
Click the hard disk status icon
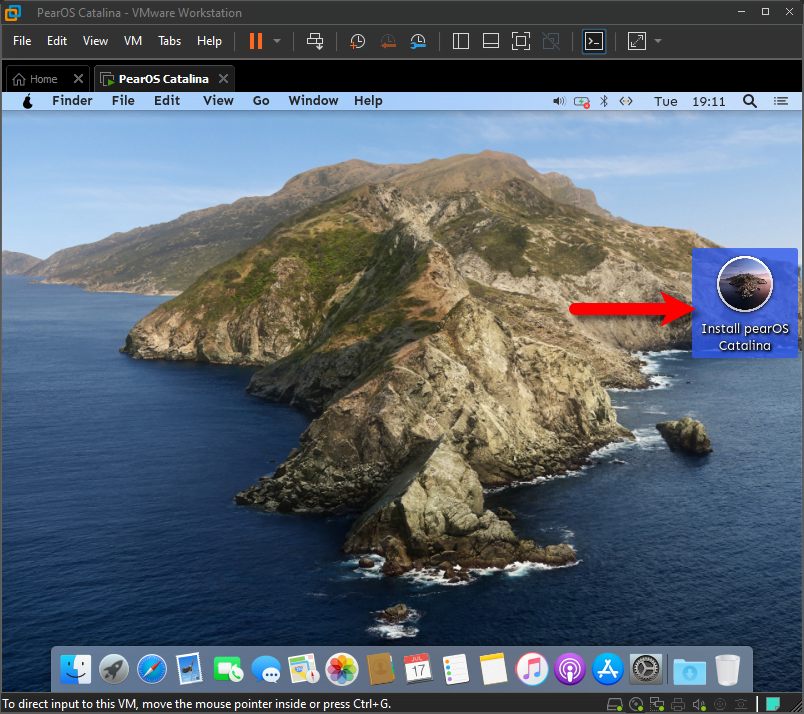click(x=615, y=704)
